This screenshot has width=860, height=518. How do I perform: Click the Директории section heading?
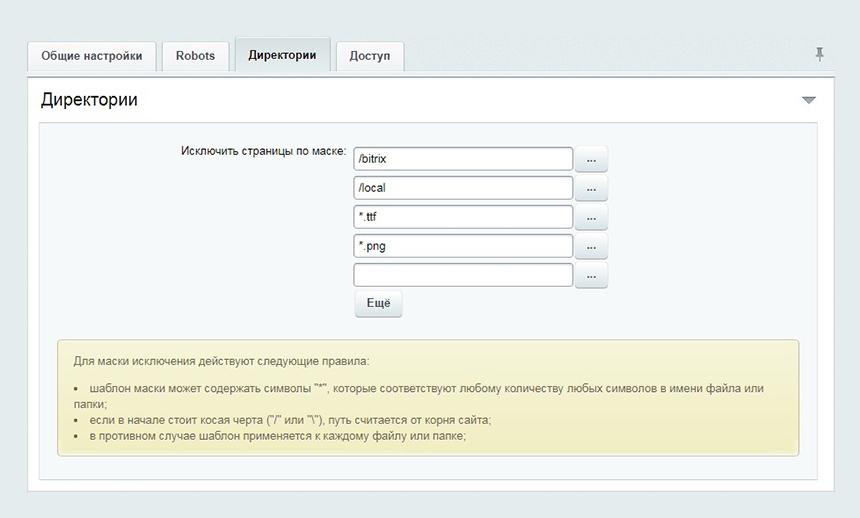pos(89,100)
